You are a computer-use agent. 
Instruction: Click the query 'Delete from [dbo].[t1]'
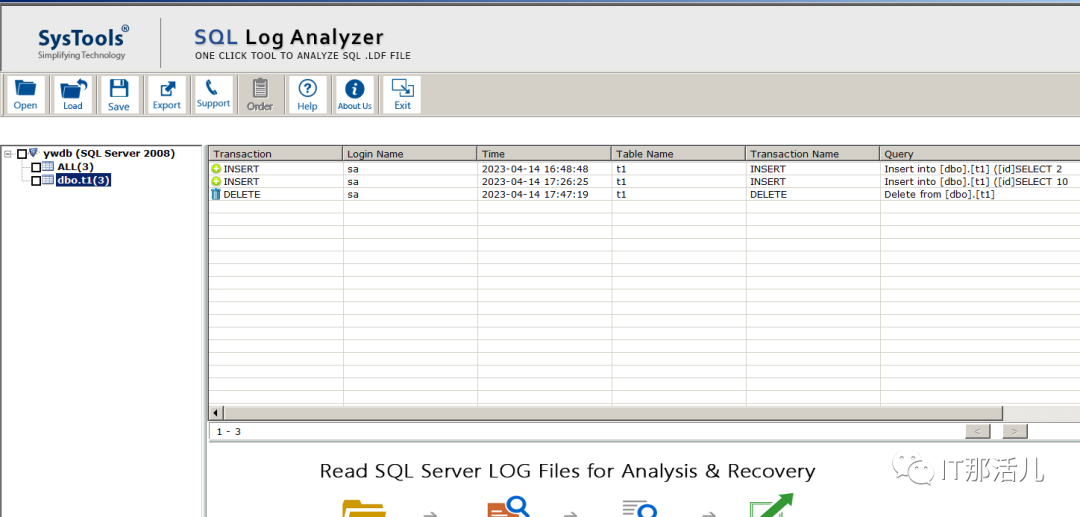(x=939, y=195)
